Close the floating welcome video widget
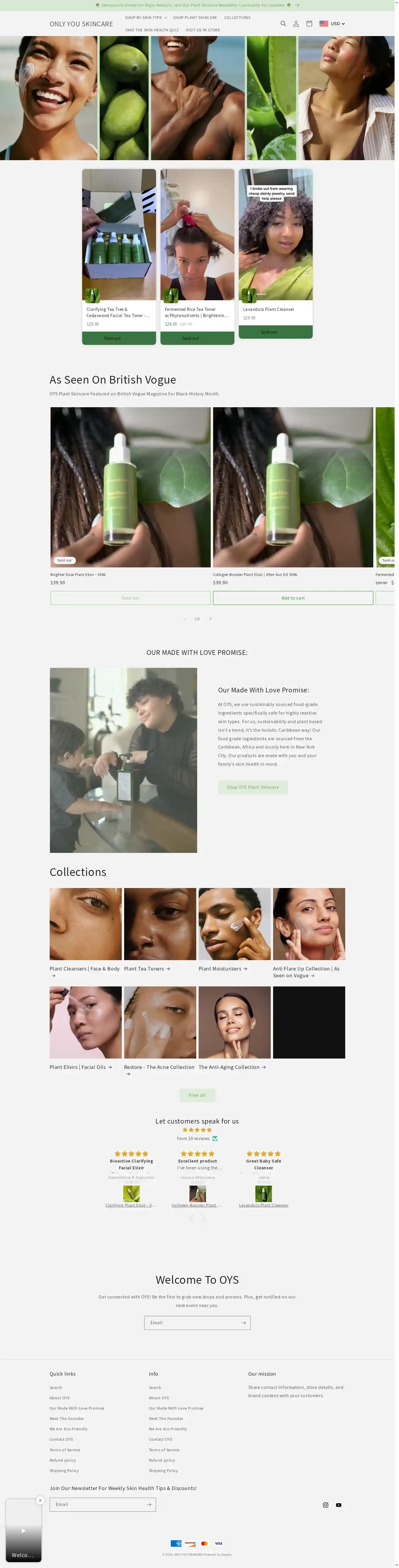This screenshot has height=1568, width=399. 40,1500
